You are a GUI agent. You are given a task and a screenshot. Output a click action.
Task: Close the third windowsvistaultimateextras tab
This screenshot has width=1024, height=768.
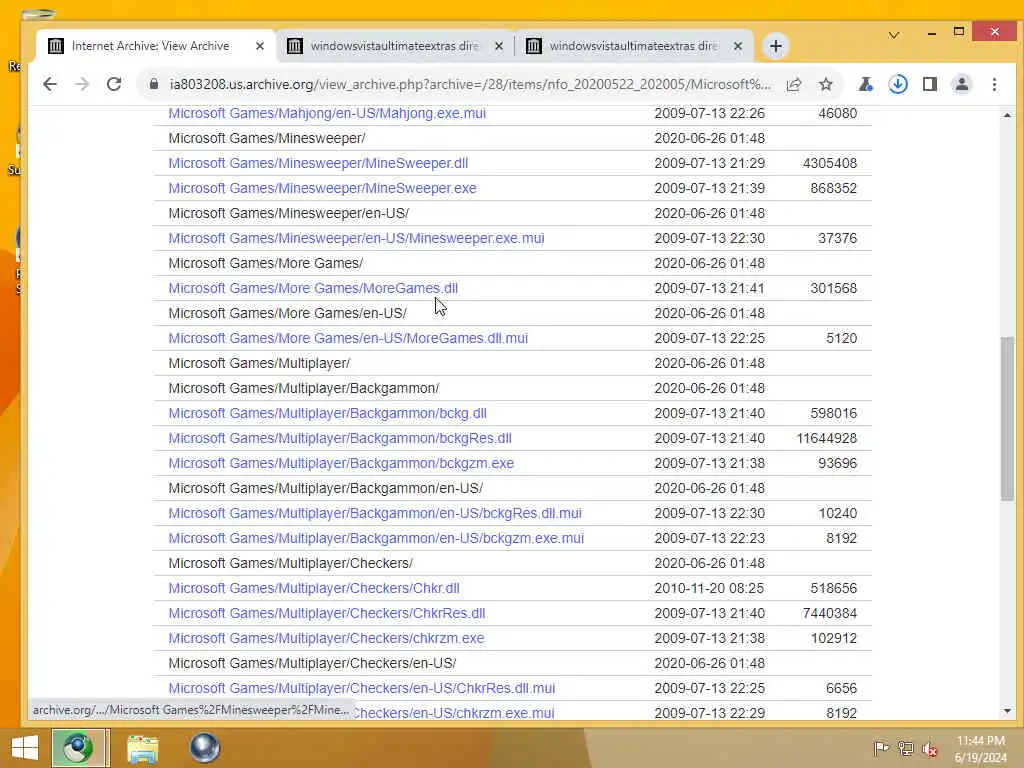point(738,46)
